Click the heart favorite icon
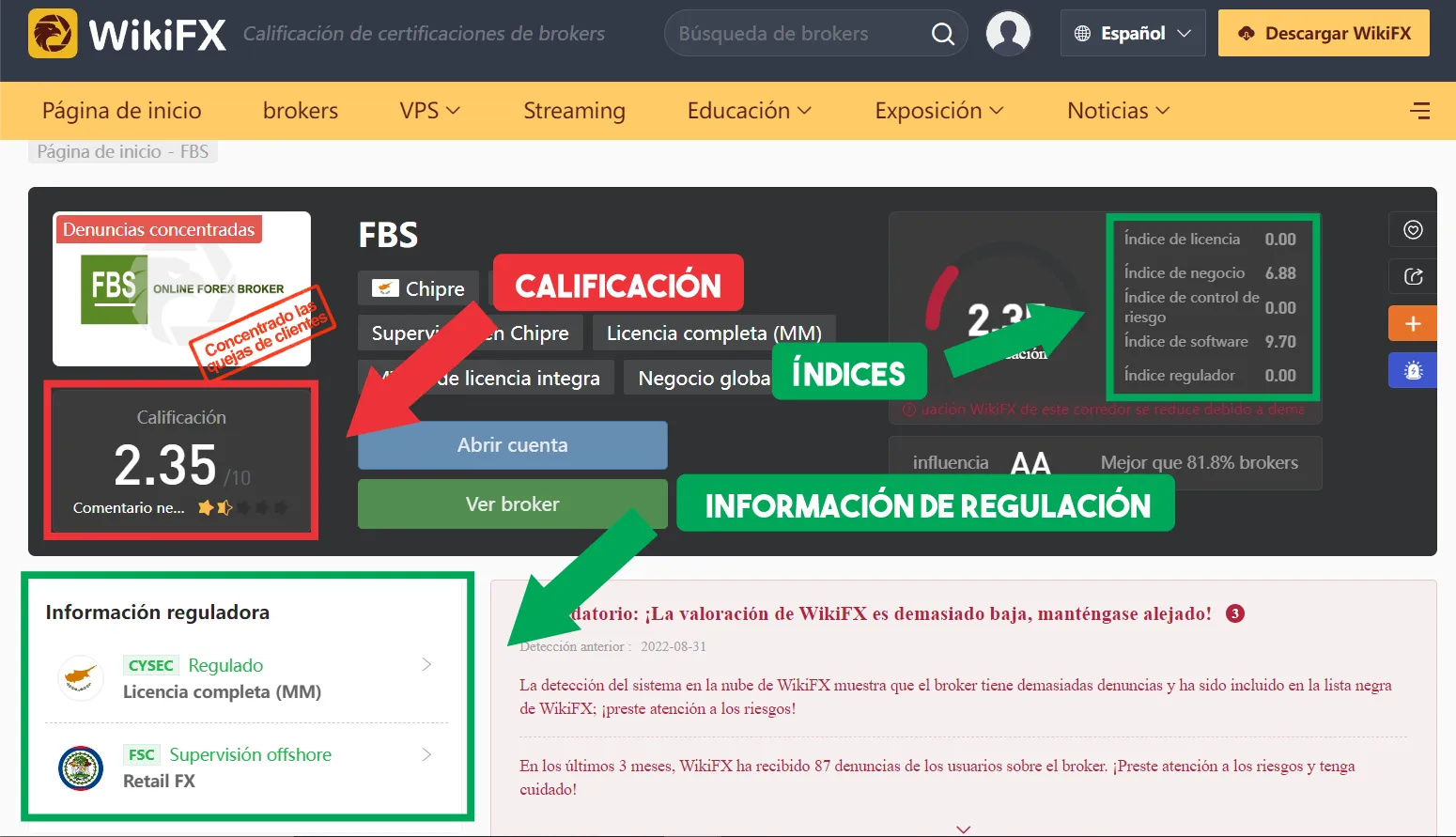The height and width of the screenshot is (837, 1456). pyautogui.click(x=1413, y=230)
